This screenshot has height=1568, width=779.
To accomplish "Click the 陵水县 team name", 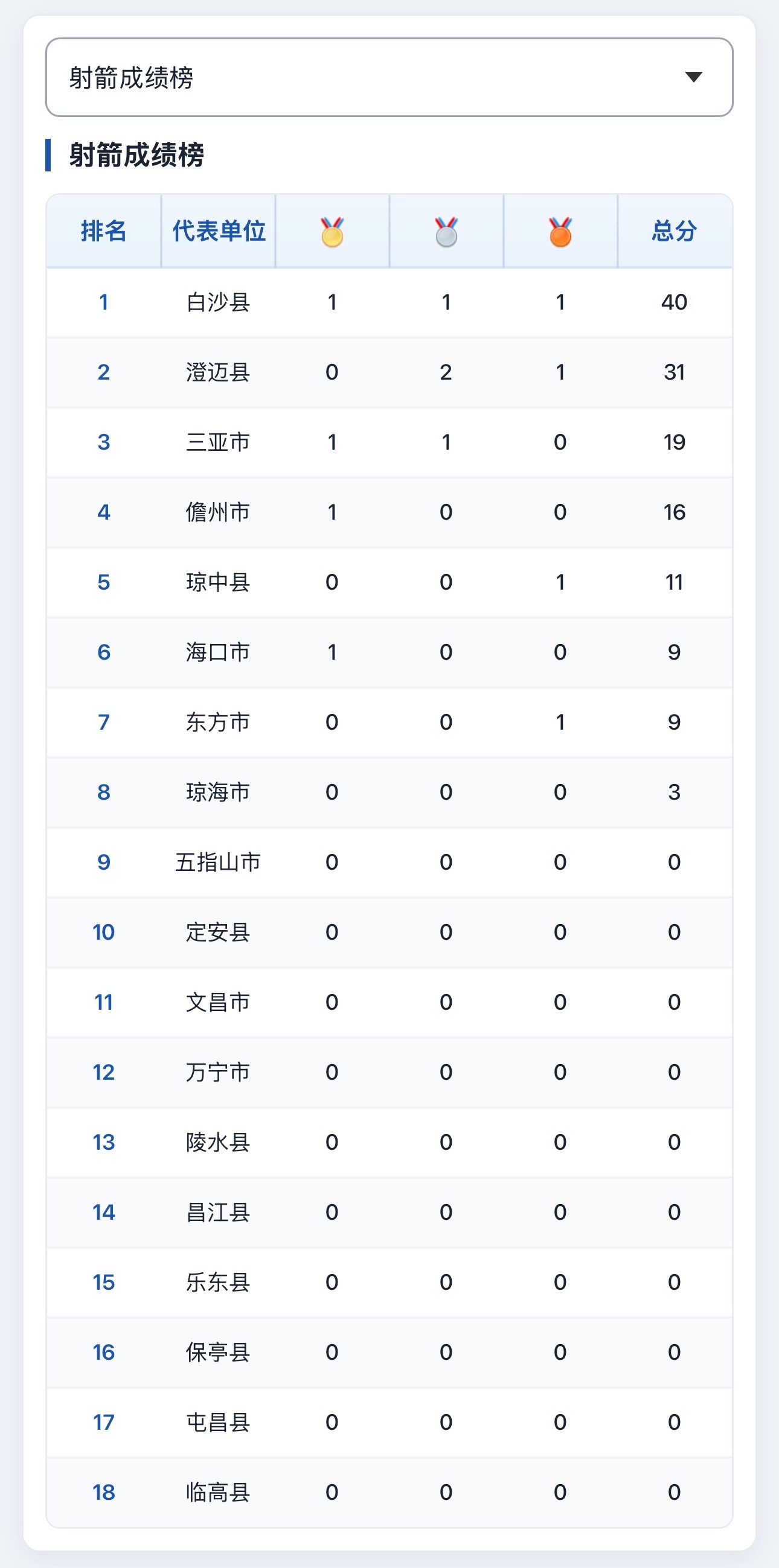I will (218, 1142).
